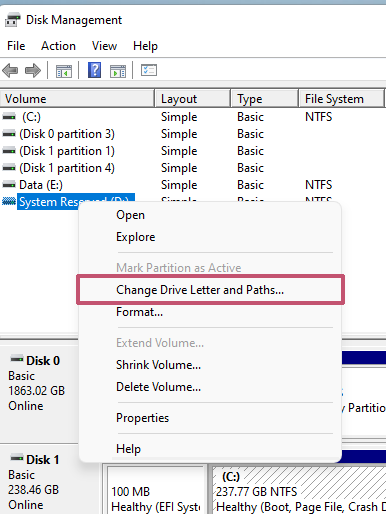Select the Data (E:) volume row
Image resolution: width=386 pixels, height=514 pixels.
(x=193, y=185)
